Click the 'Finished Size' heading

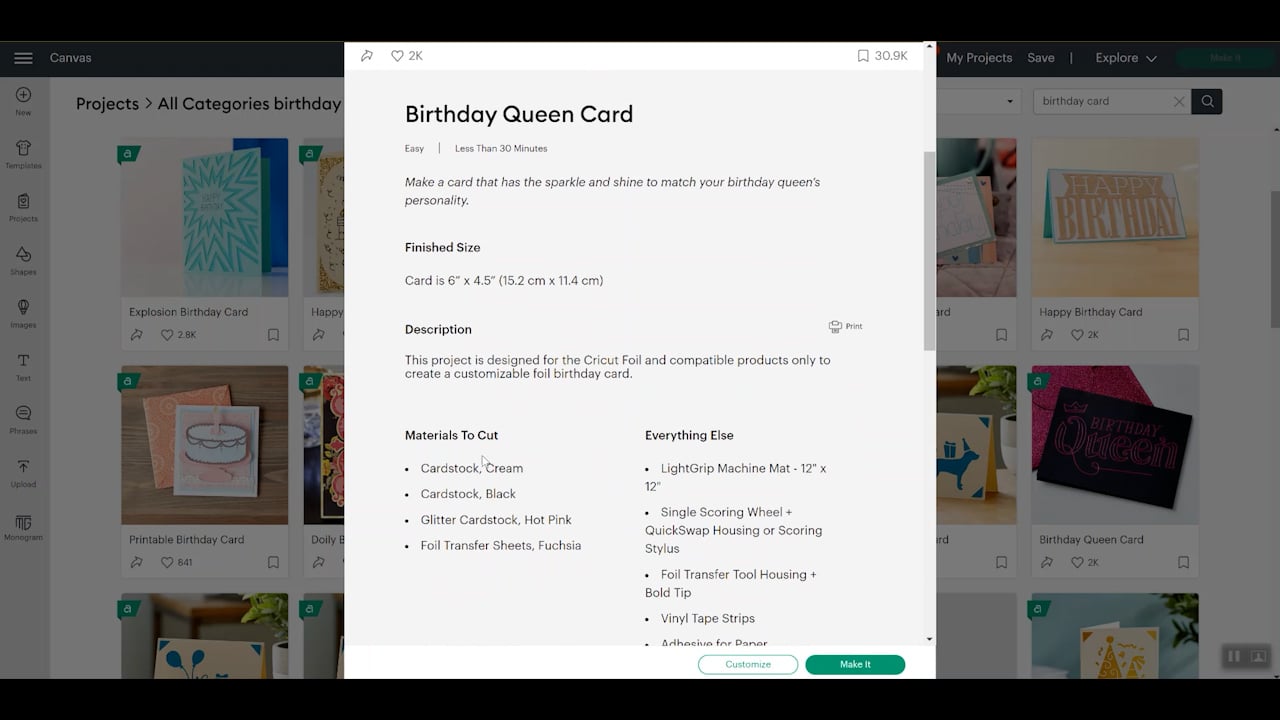tap(442, 247)
